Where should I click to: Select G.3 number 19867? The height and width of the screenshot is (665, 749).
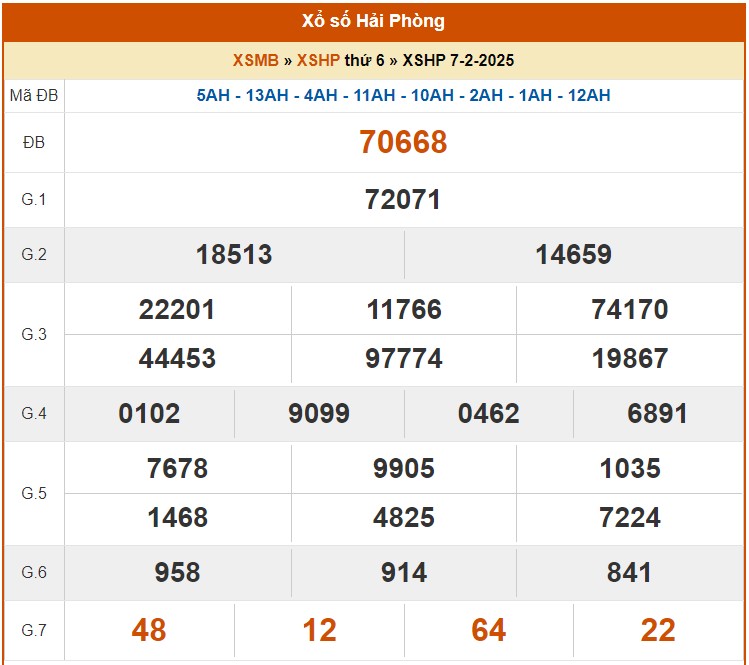coord(630,359)
